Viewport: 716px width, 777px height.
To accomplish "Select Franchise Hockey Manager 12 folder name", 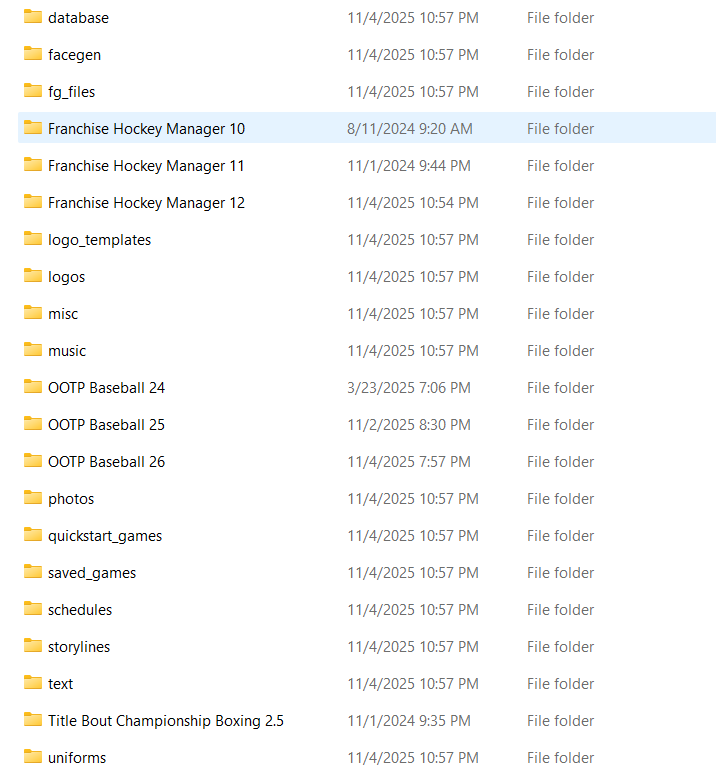I will 146,202.
